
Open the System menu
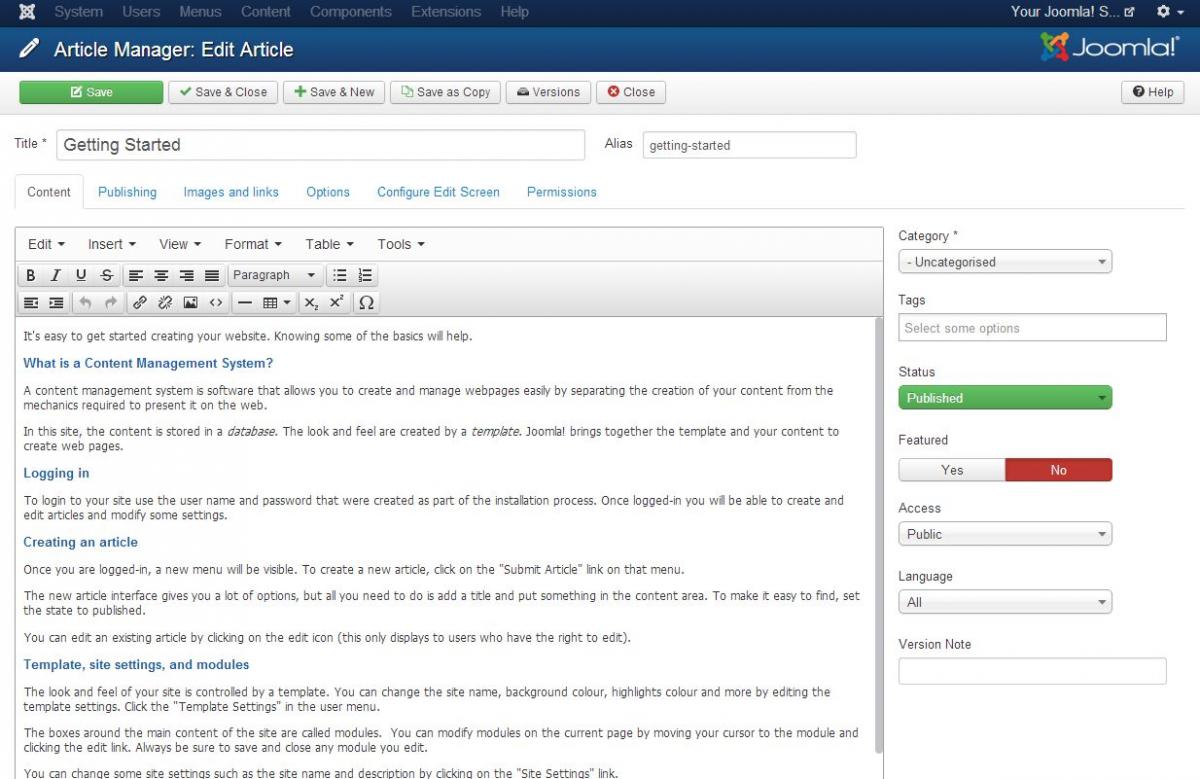78,12
